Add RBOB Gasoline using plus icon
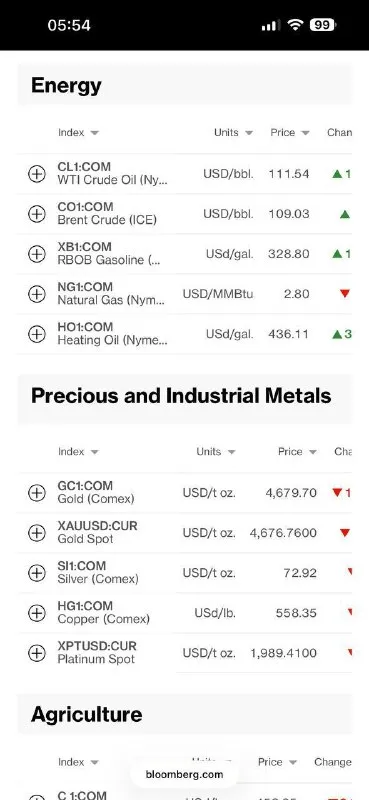The height and width of the screenshot is (800, 369). (36, 254)
